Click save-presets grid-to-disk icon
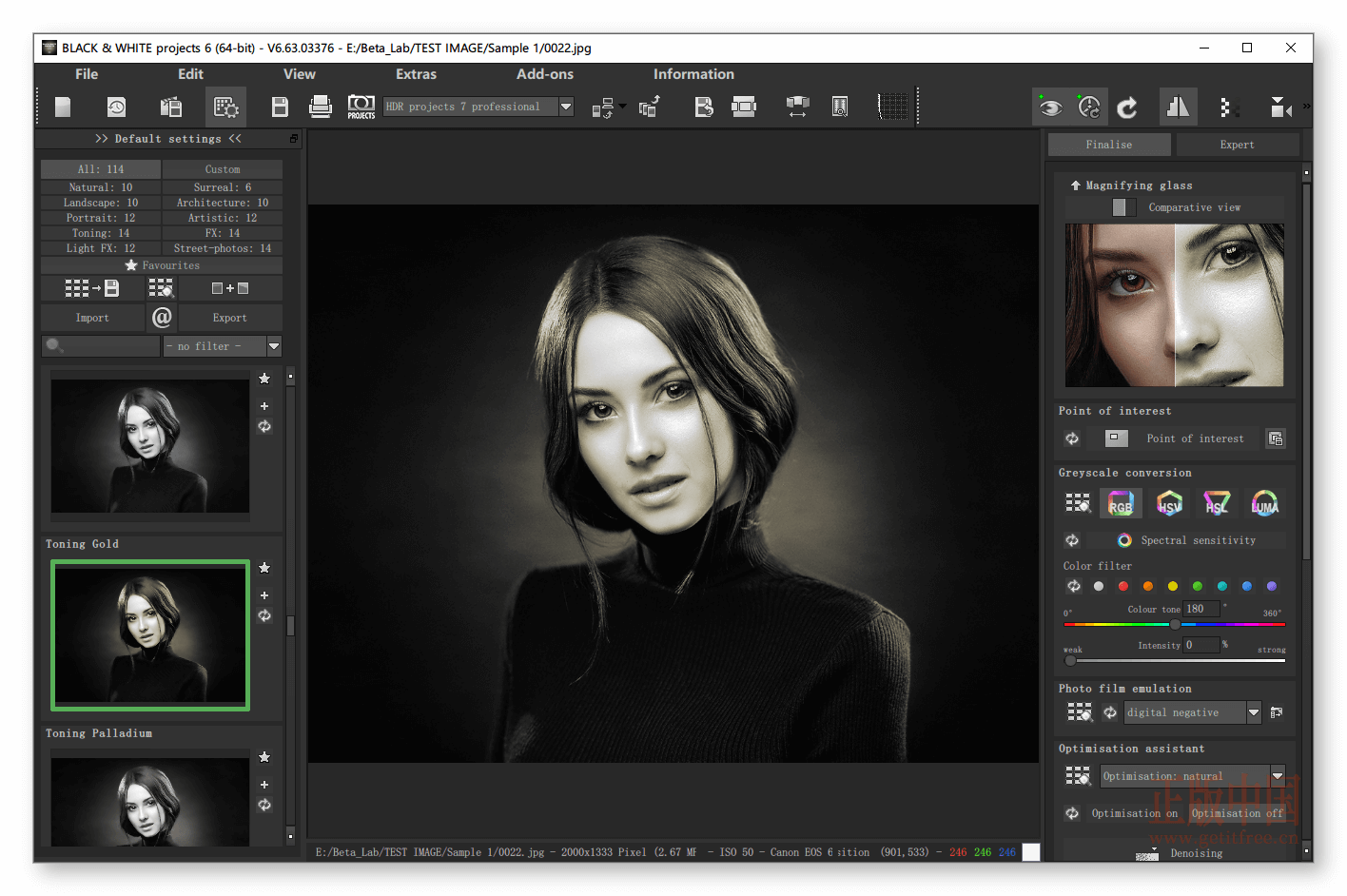 (x=91, y=288)
